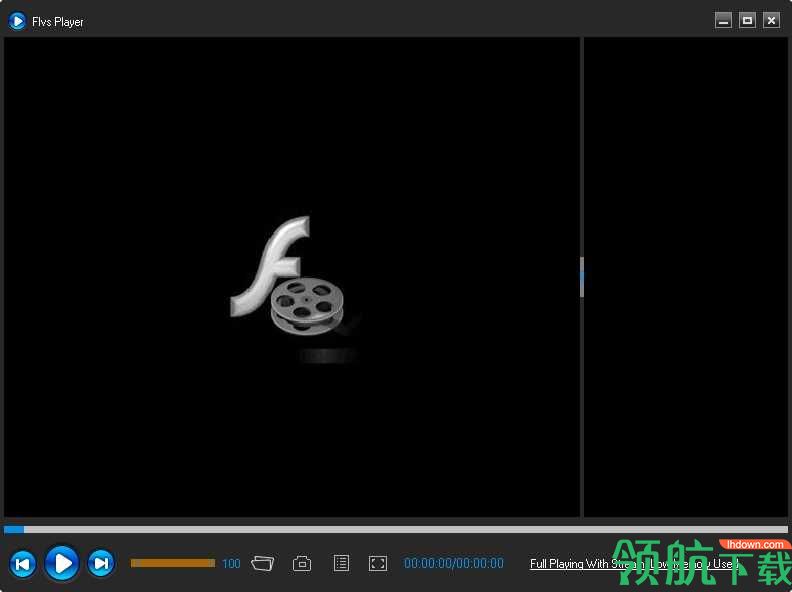The height and width of the screenshot is (592, 792).
Task: Minimize the Flvs Player window
Action: (x=723, y=21)
